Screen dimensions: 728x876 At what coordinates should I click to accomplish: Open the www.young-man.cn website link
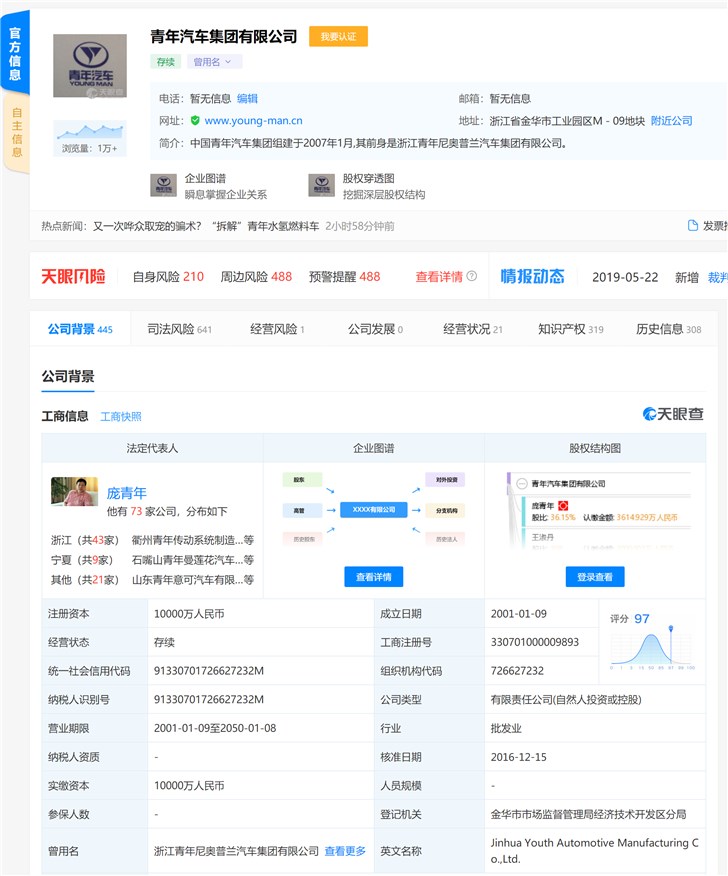tap(253, 121)
